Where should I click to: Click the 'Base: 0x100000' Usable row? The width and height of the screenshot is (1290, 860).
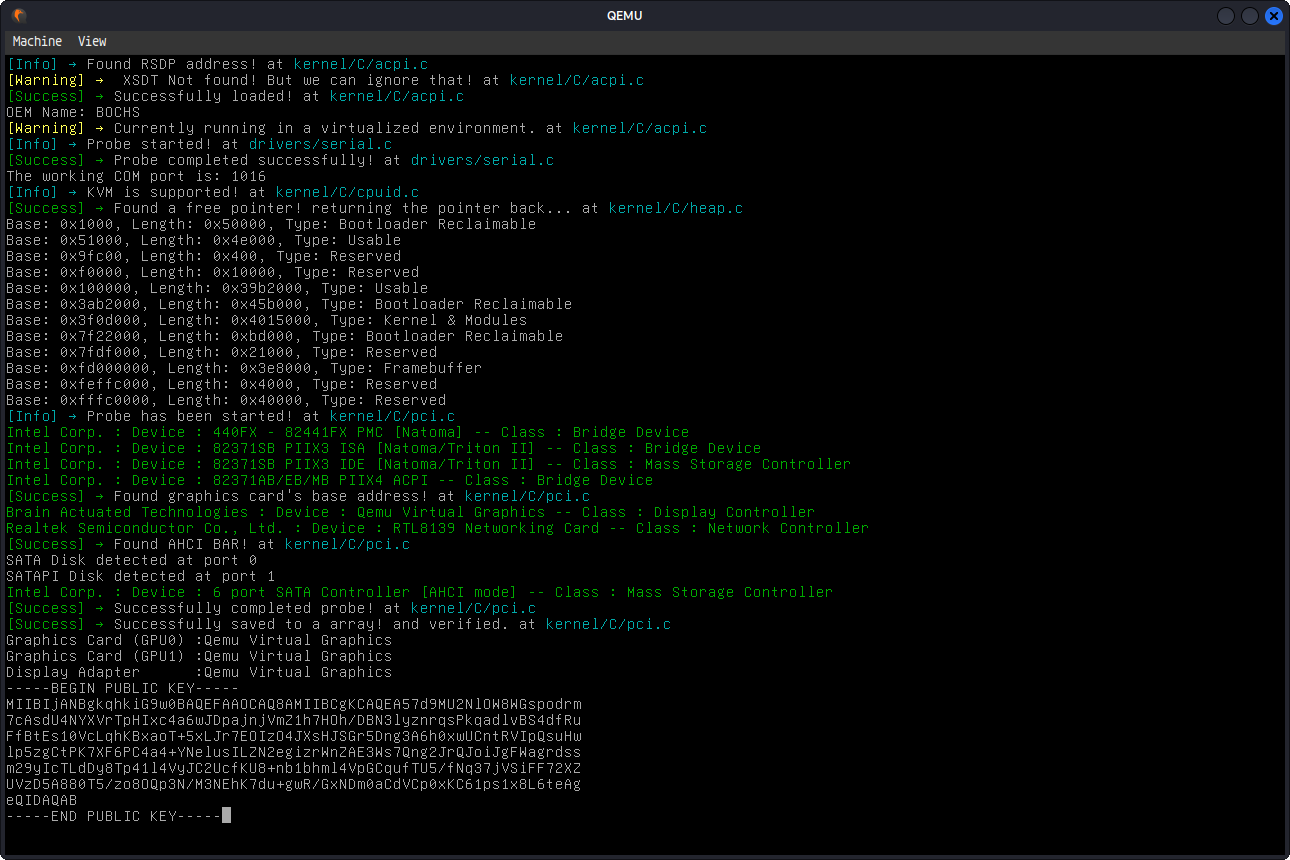(x=217, y=288)
